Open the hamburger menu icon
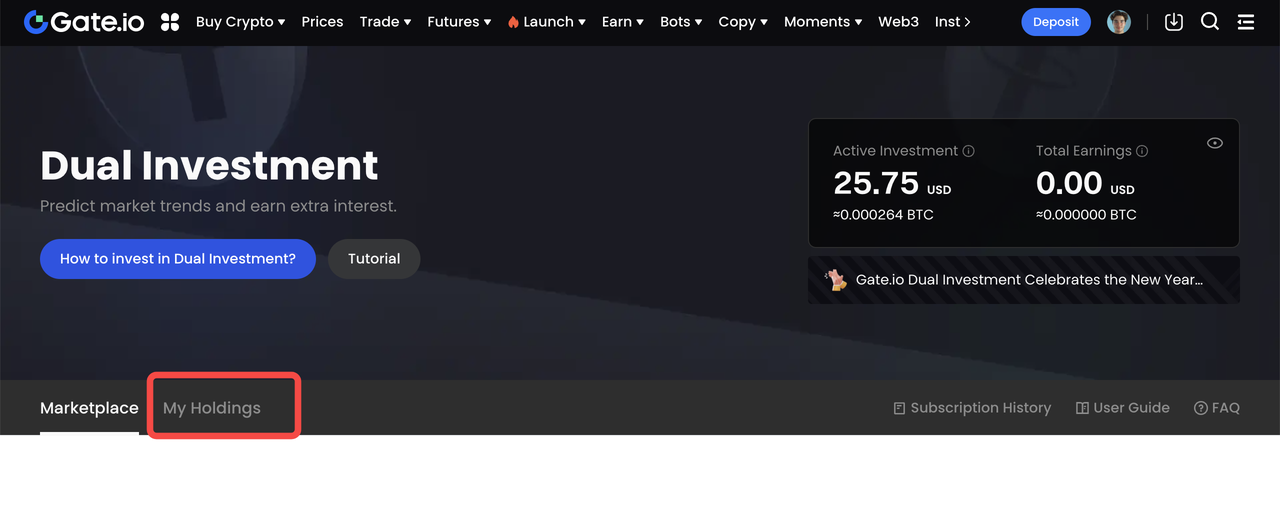This screenshot has height=505, width=1280. point(1246,22)
